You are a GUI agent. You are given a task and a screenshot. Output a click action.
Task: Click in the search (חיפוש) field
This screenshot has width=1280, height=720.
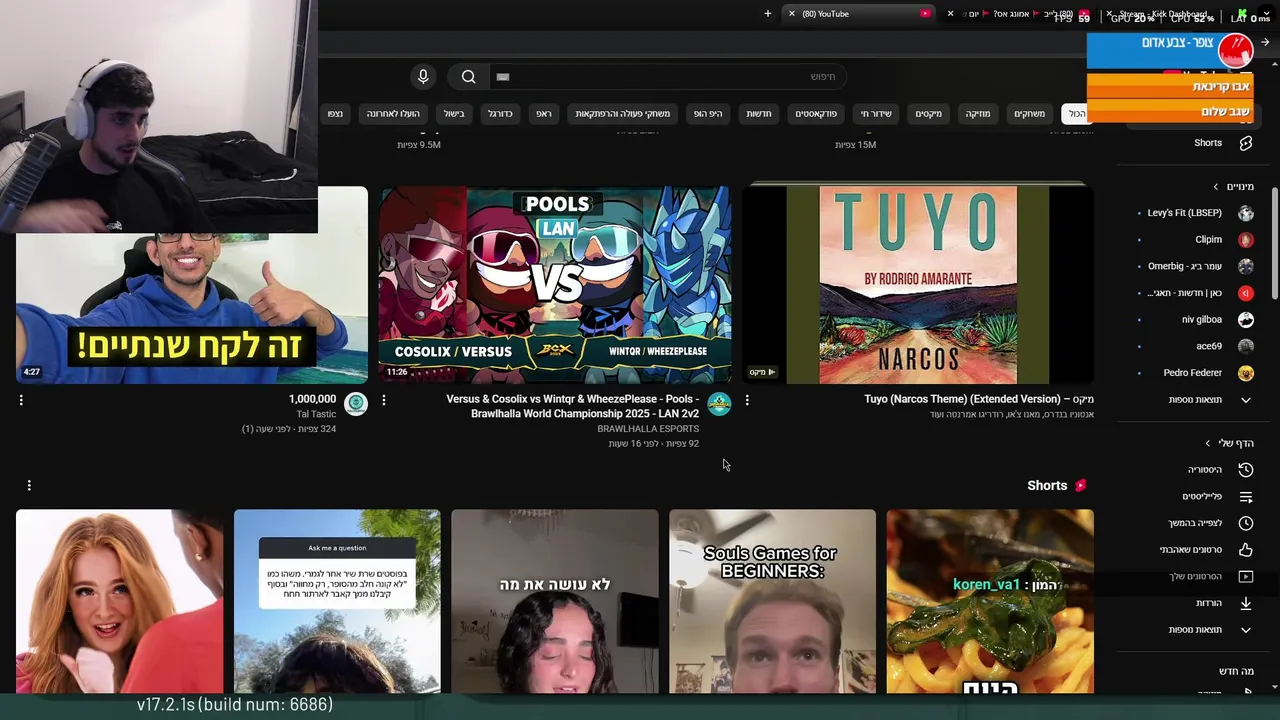[670, 76]
